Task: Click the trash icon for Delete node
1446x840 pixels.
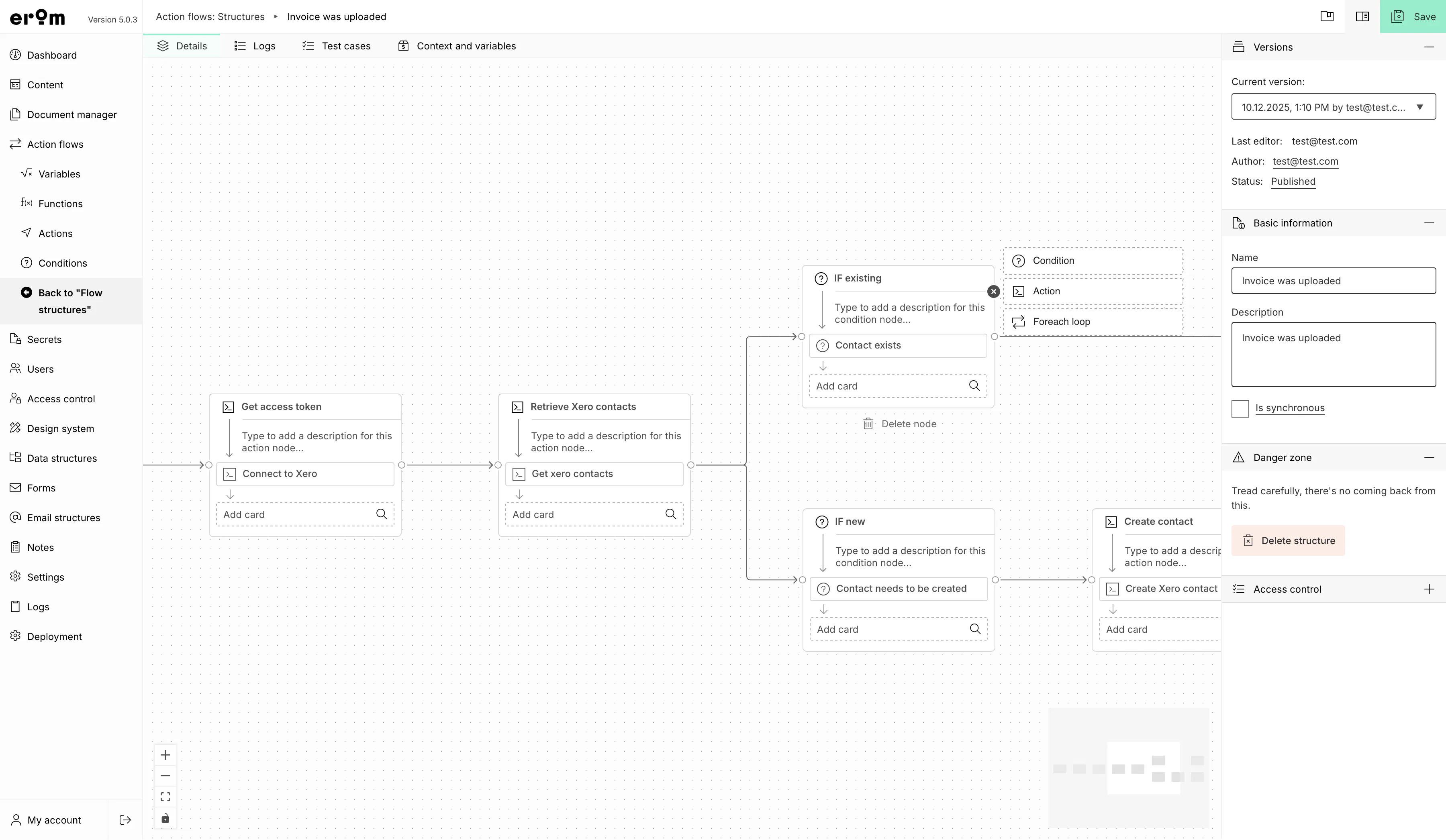Action: pyautogui.click(x=868, y=424)
